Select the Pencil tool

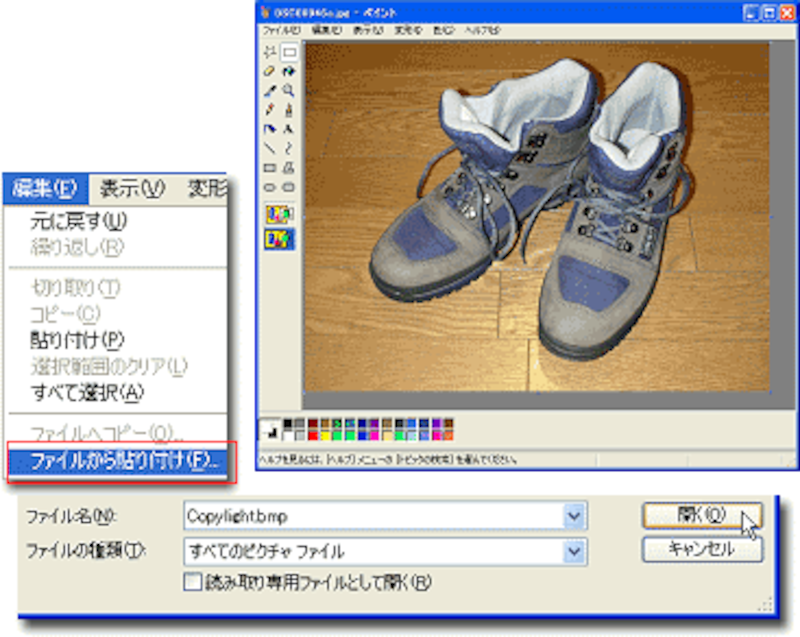coord(270,110)
